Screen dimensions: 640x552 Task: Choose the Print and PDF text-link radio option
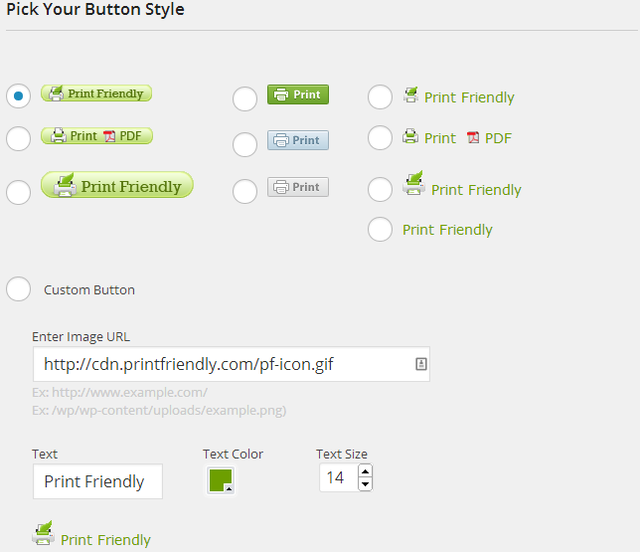click(x=380, y=138)
